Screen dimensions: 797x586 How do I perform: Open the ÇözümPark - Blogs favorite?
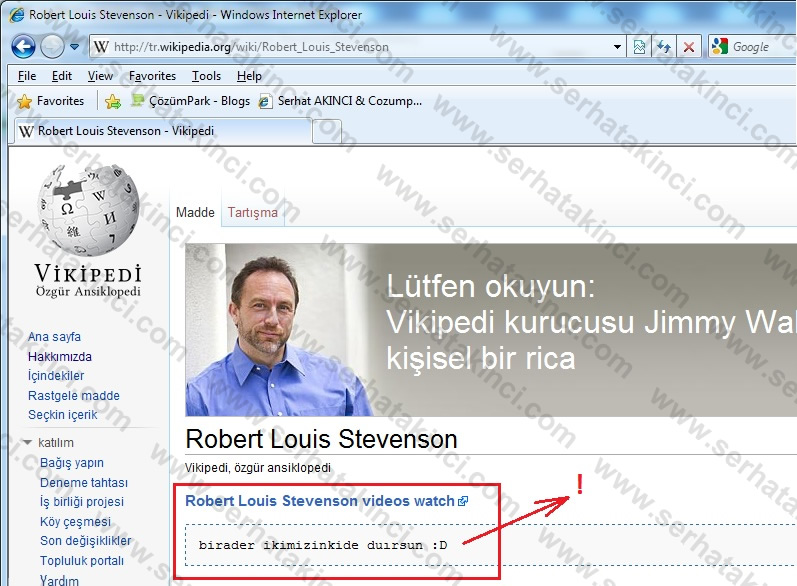191,101
